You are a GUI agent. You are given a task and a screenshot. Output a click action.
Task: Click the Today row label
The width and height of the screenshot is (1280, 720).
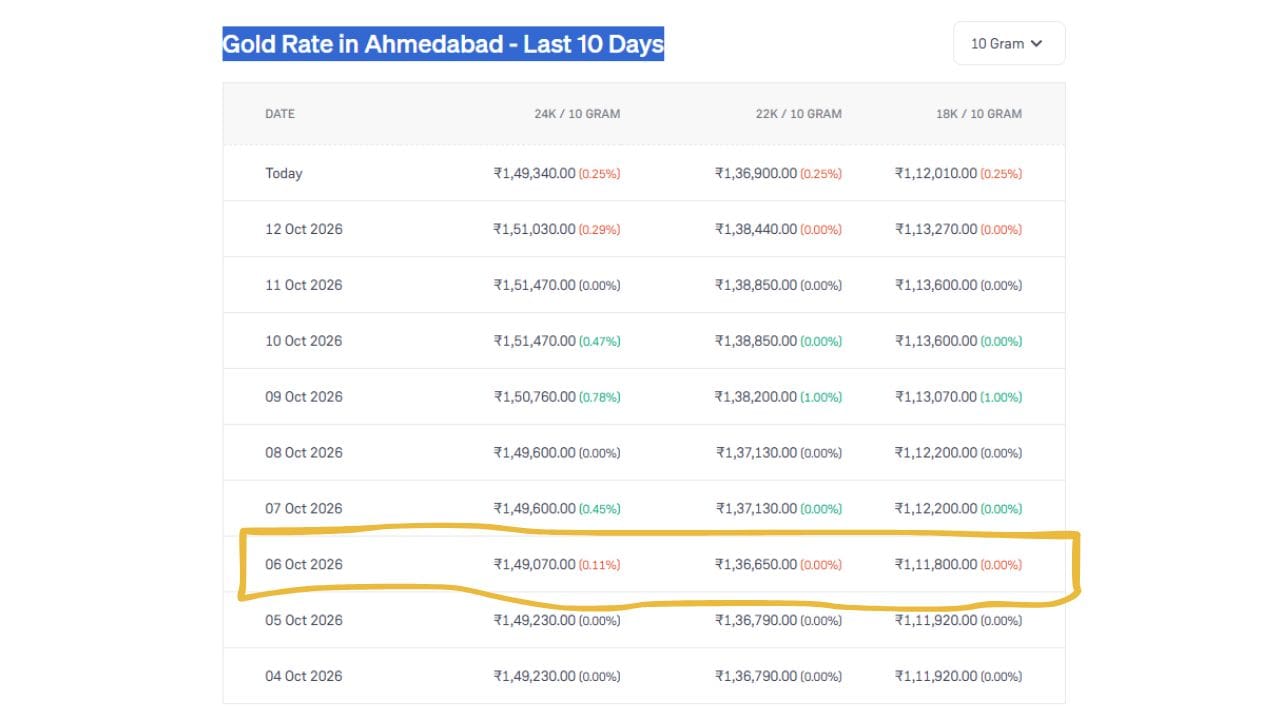(x=284, y=173)
